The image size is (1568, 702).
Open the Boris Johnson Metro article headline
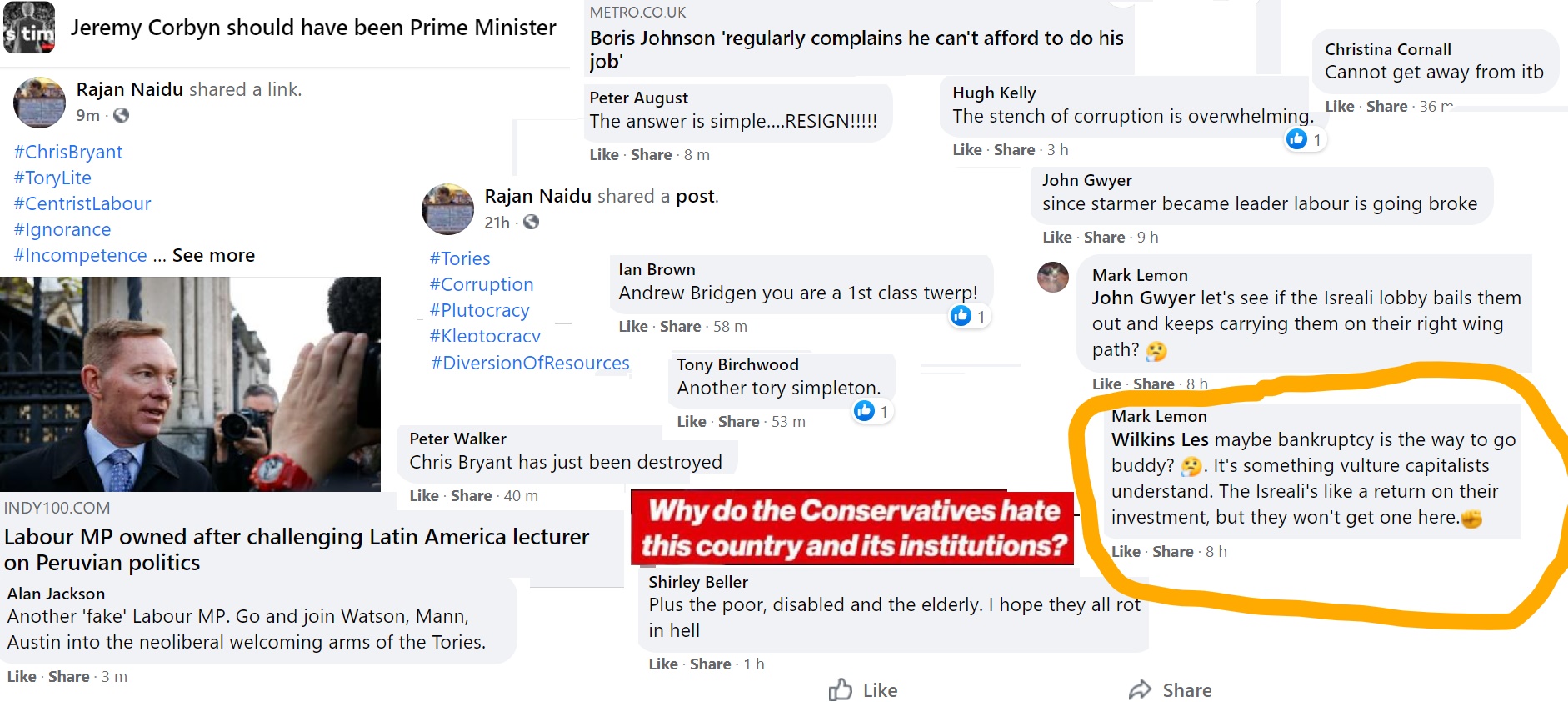coord(856,49)
